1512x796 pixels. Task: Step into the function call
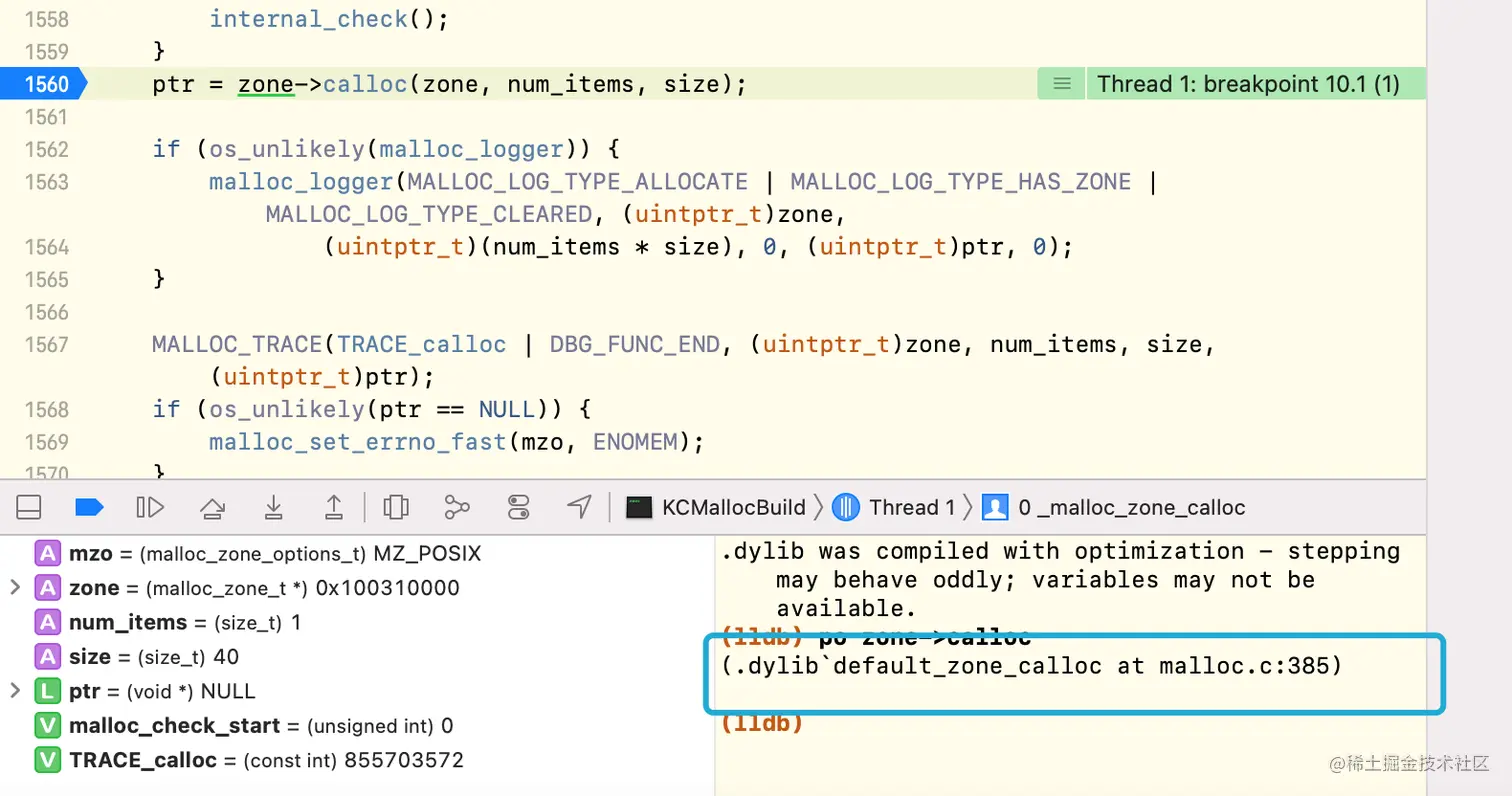click(x=273, y=507)
